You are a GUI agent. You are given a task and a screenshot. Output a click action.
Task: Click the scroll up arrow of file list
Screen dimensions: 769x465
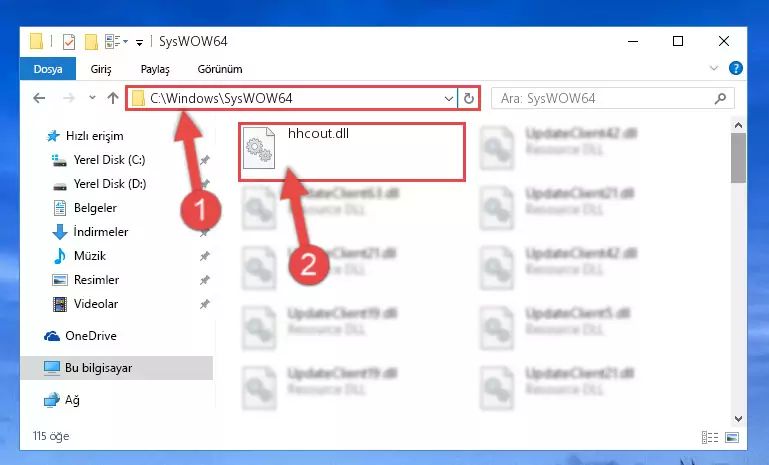(738, 126)
